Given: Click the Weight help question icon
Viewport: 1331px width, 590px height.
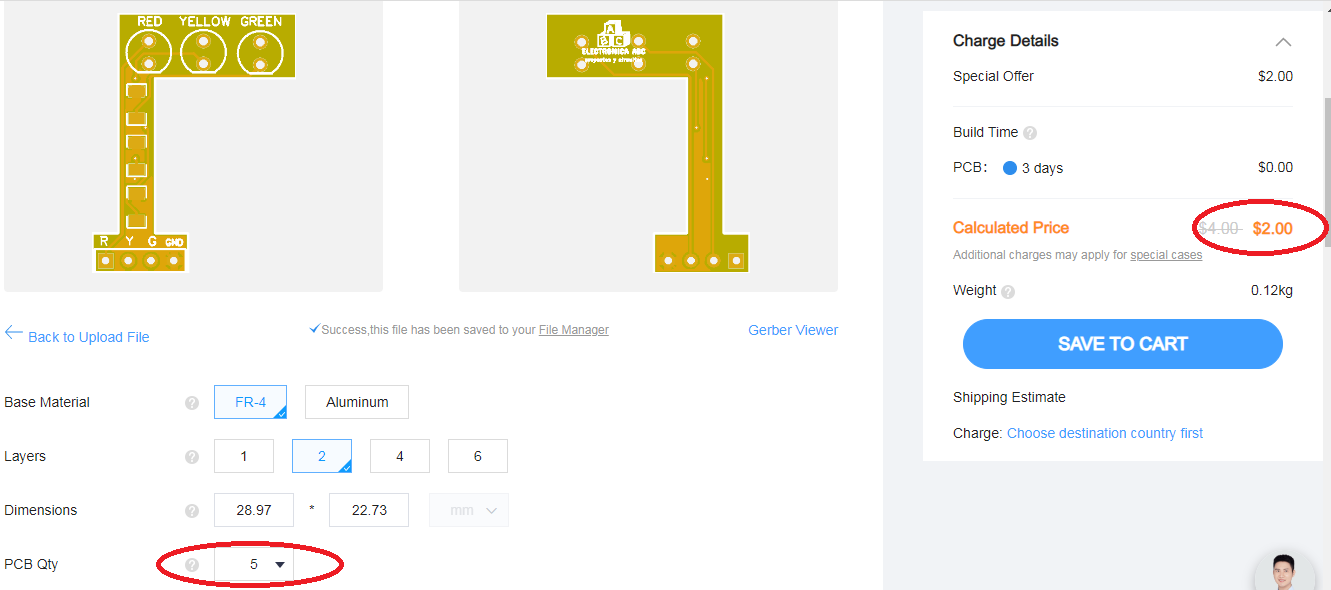Looking at the screenshot, I should coord(1008,292).
